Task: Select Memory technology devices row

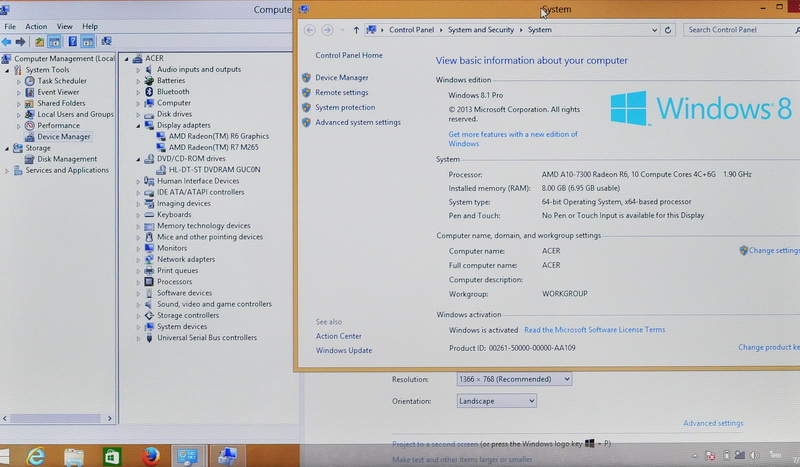Action: click(x=204, y=226)
